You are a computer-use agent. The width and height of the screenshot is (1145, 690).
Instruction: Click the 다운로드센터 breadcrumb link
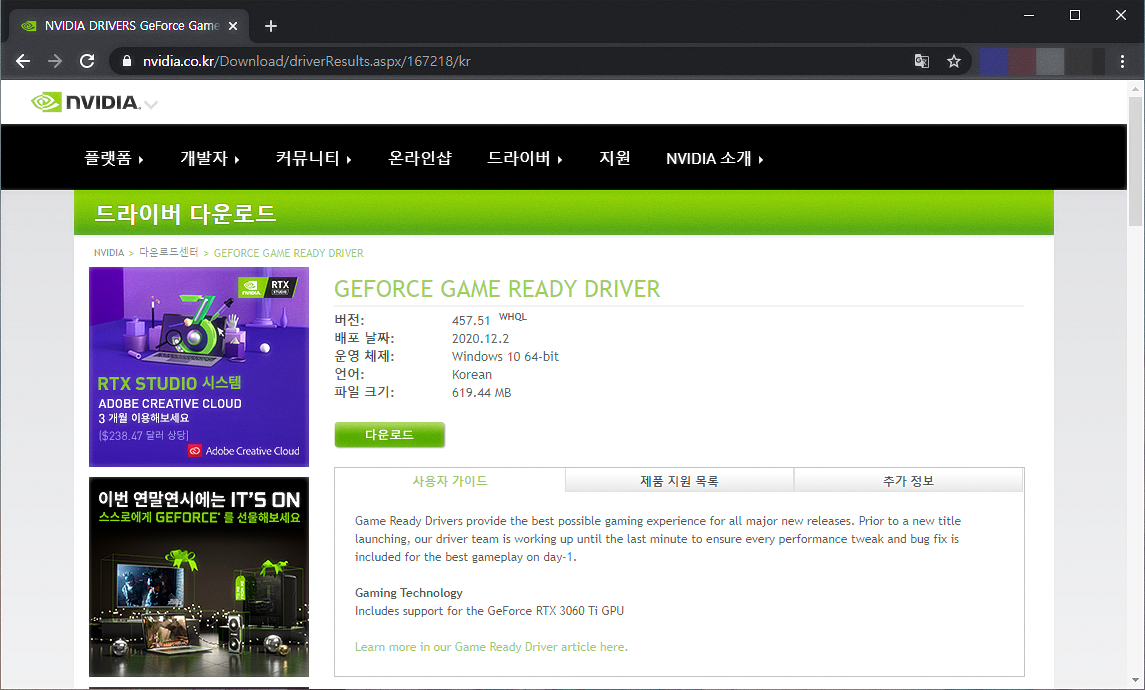click(169, 253)
